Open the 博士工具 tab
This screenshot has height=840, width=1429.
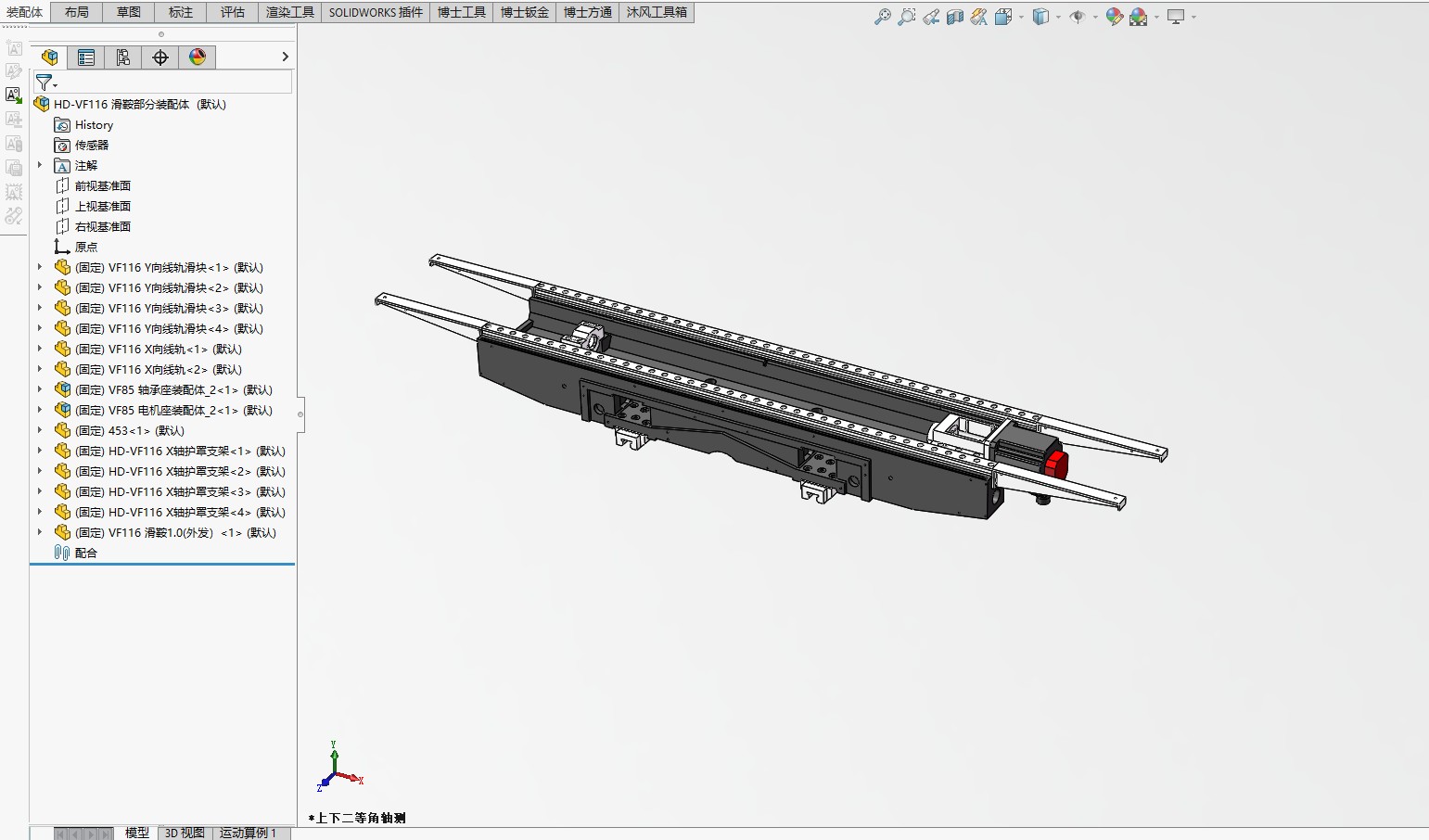(x=462, y=12)
